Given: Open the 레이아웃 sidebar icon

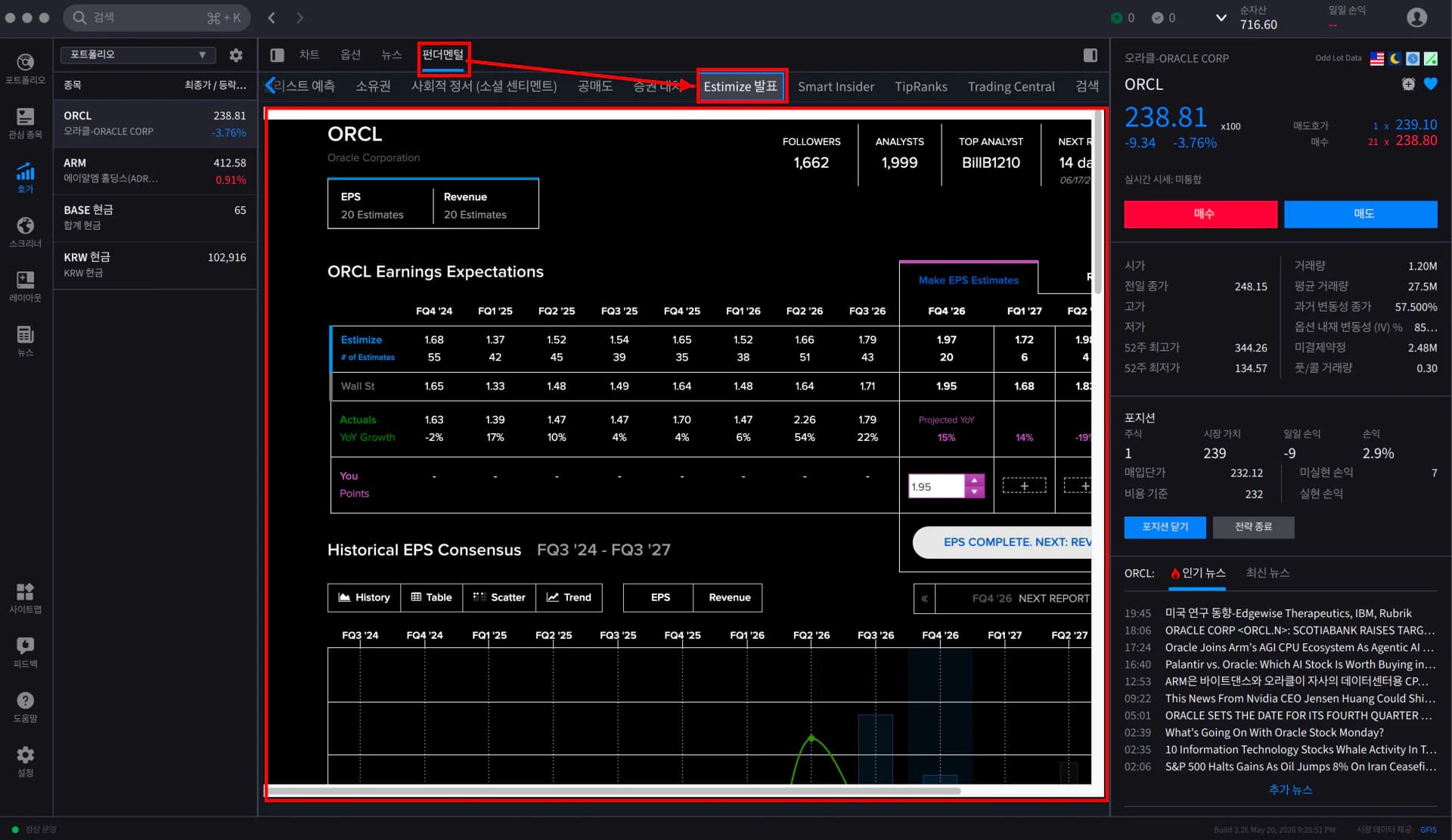Looking at the screenshot, I should pyautogui.click(x=26, y=286).
